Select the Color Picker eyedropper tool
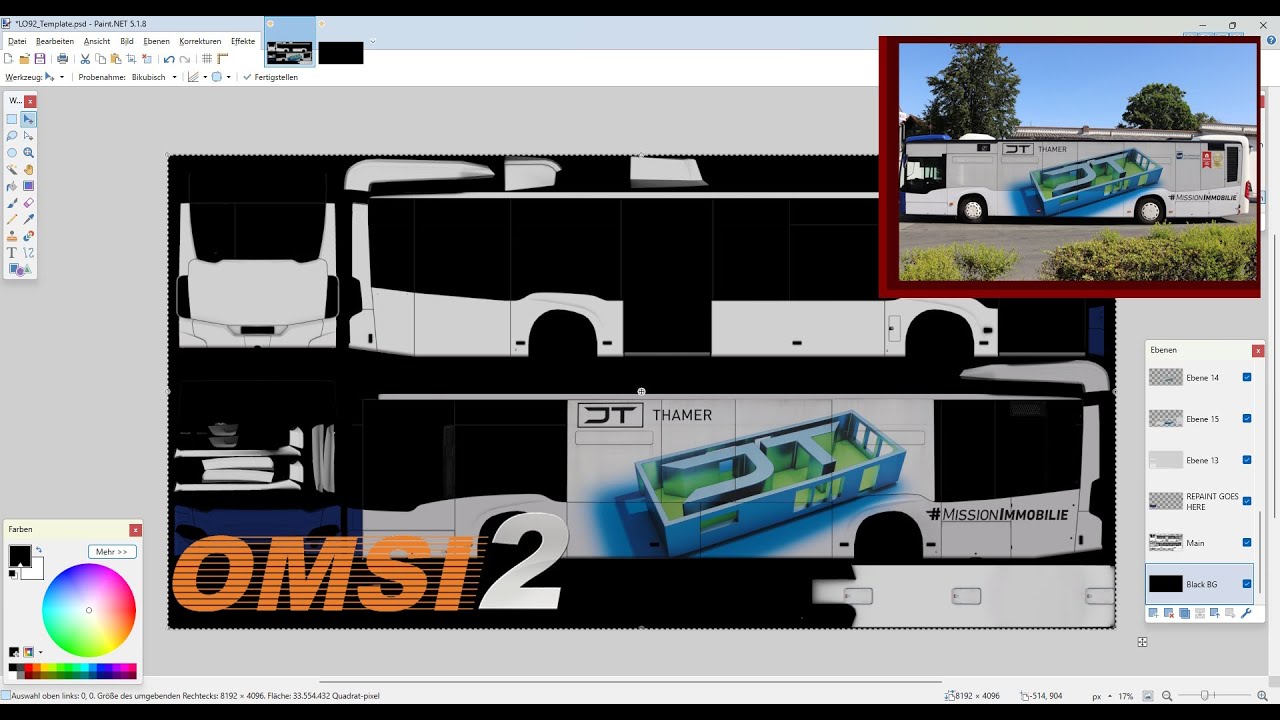Viewport: 1280px width, 720px height. (29, 219)
